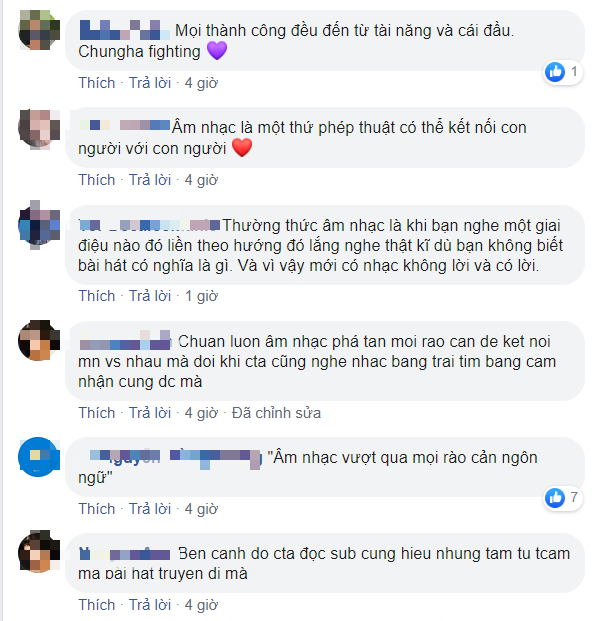Click Thích under the 'Âm nhạc là một thứ phép thuật' comment
Image resolution: width=606 pixels, height=621 pixels.
click(97, 180)
